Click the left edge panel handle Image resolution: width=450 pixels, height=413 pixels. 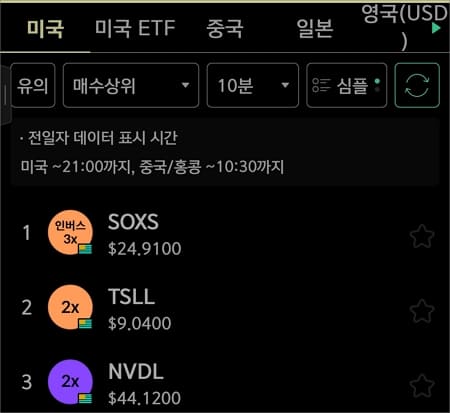[5, 95]
